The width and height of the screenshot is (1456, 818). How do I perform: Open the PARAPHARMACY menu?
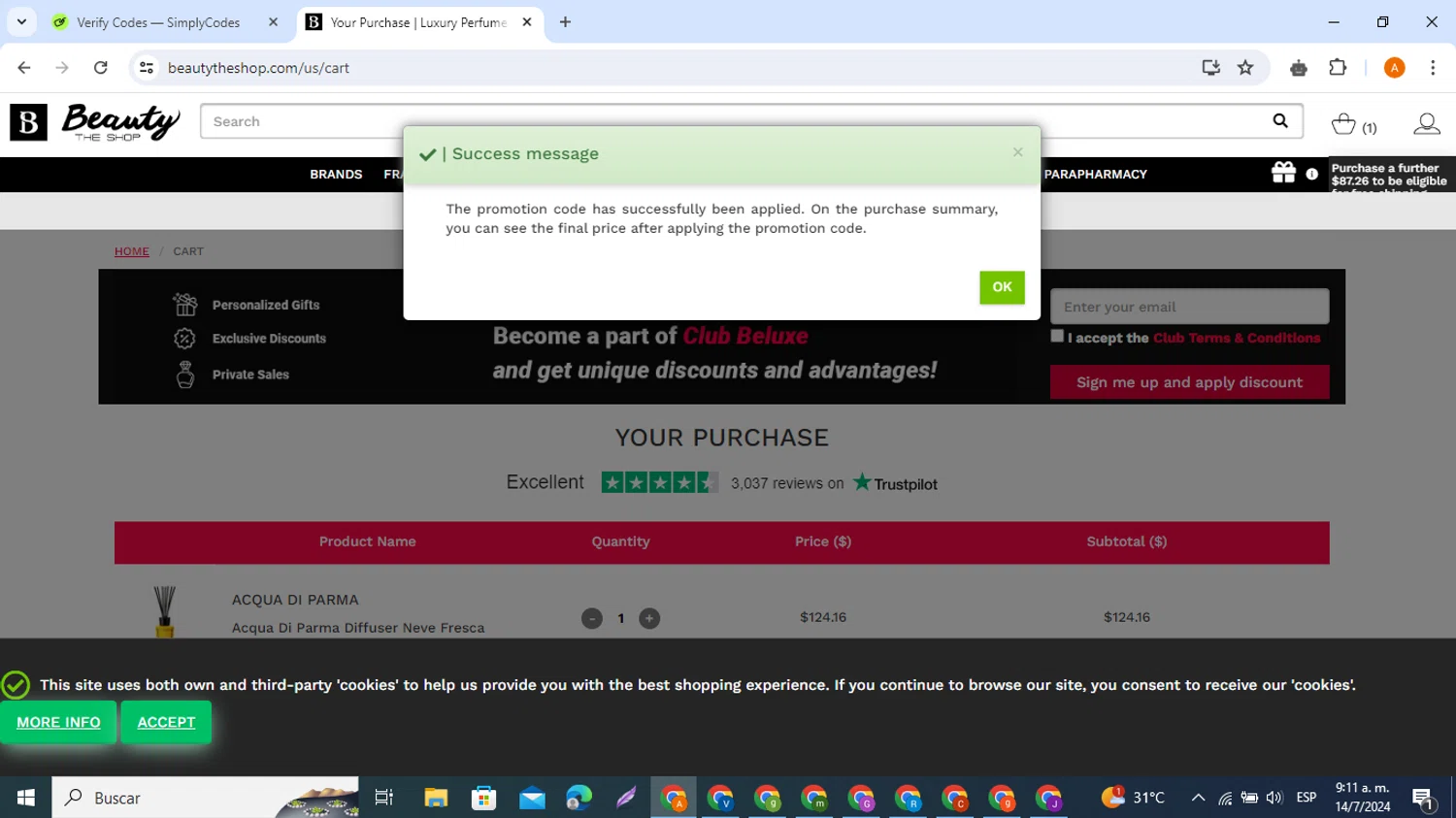1095,175
